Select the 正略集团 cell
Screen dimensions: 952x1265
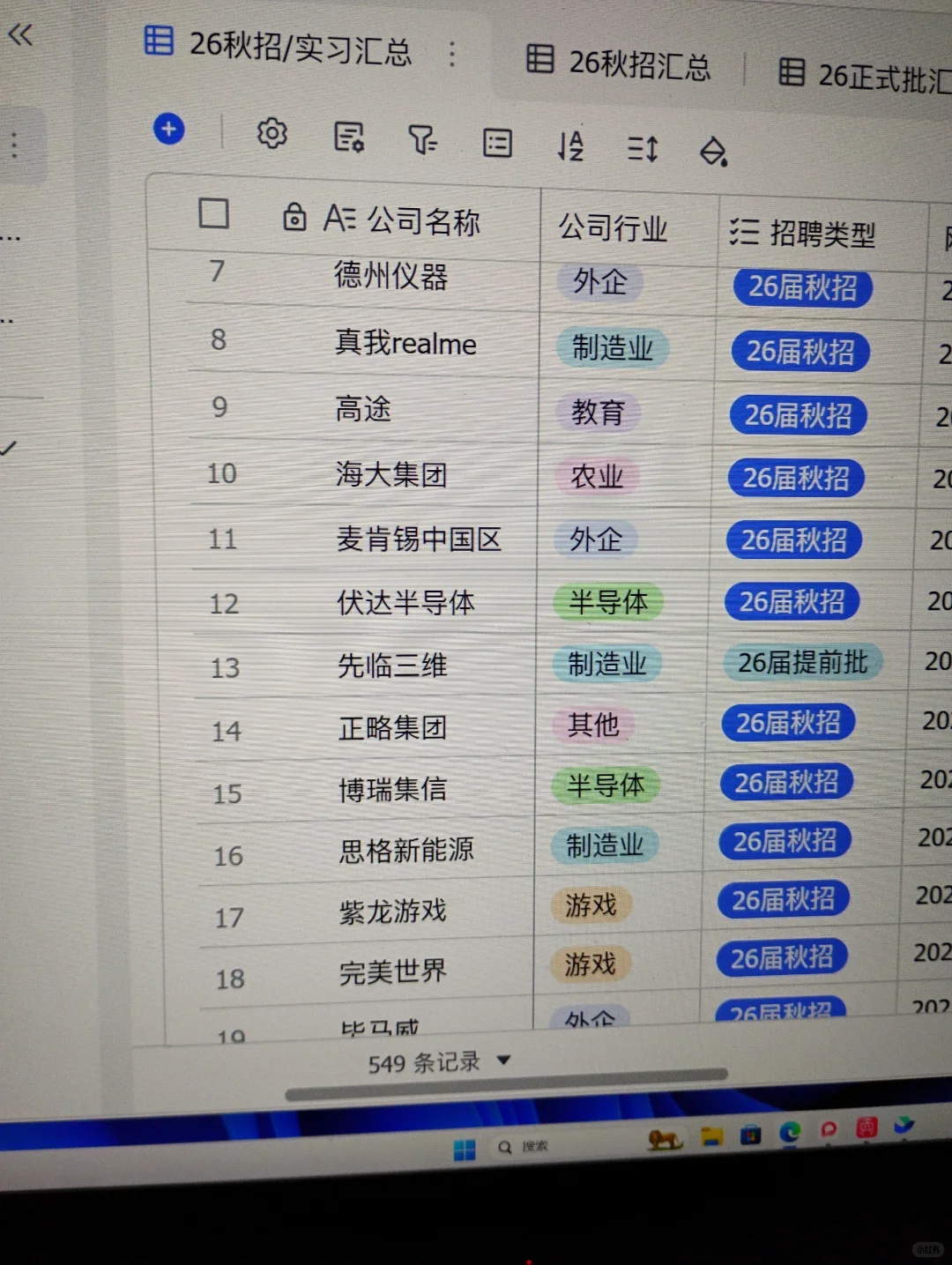[392, 728]
